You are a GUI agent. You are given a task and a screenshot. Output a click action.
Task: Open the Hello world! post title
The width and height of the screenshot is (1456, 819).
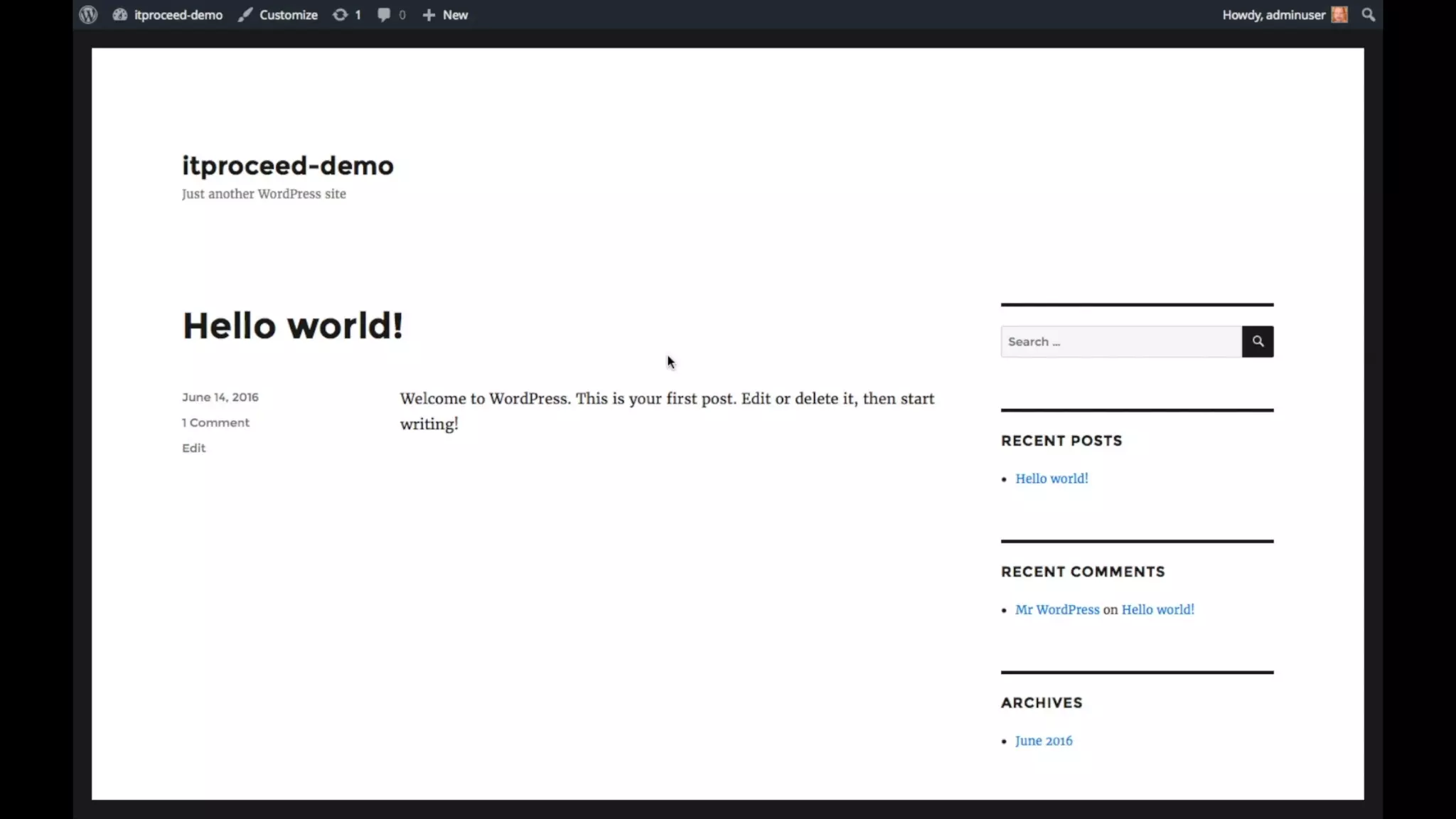[292, 326]
